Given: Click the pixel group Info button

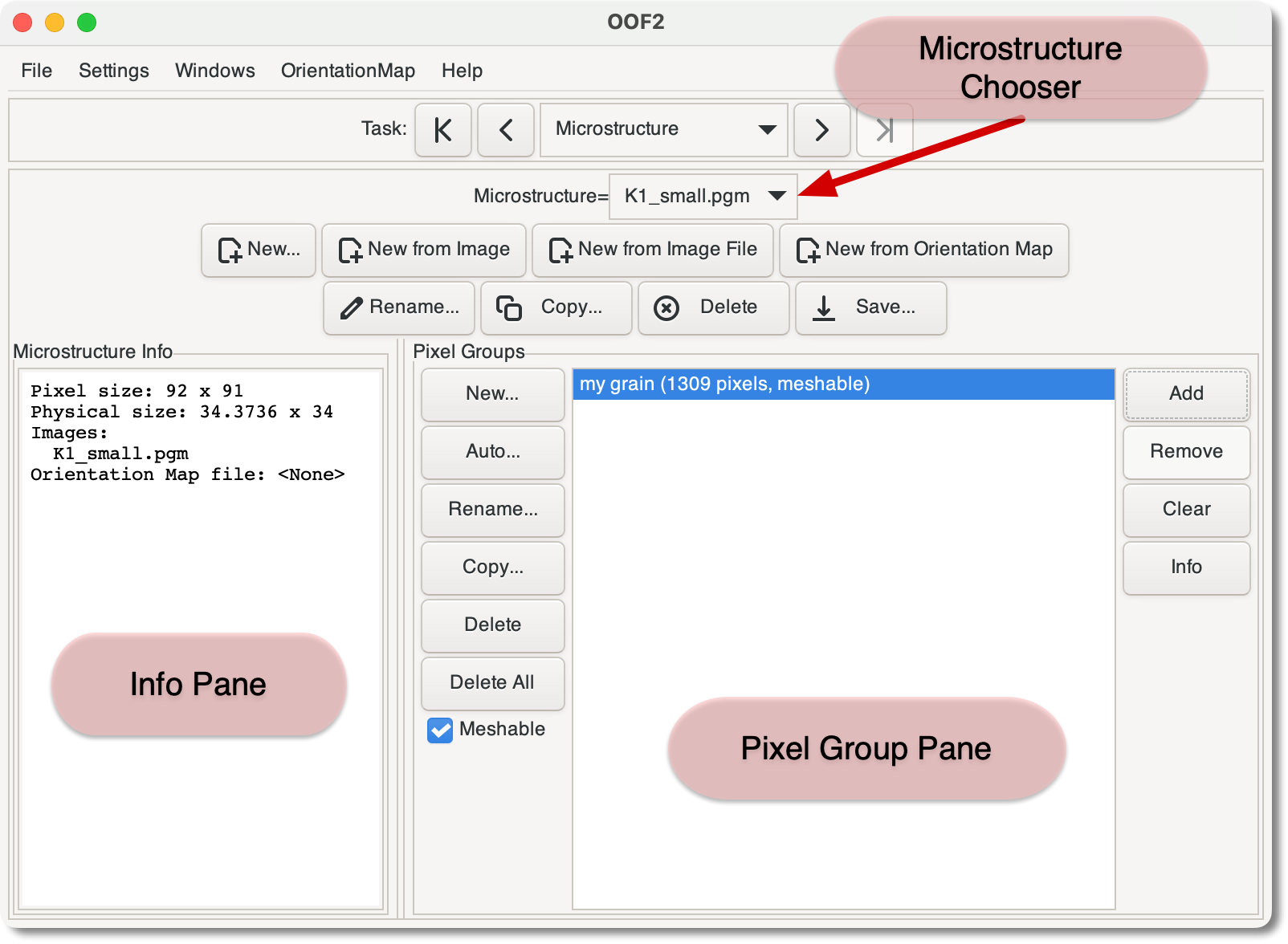Looking at the screenshot, I should 1186,568.
